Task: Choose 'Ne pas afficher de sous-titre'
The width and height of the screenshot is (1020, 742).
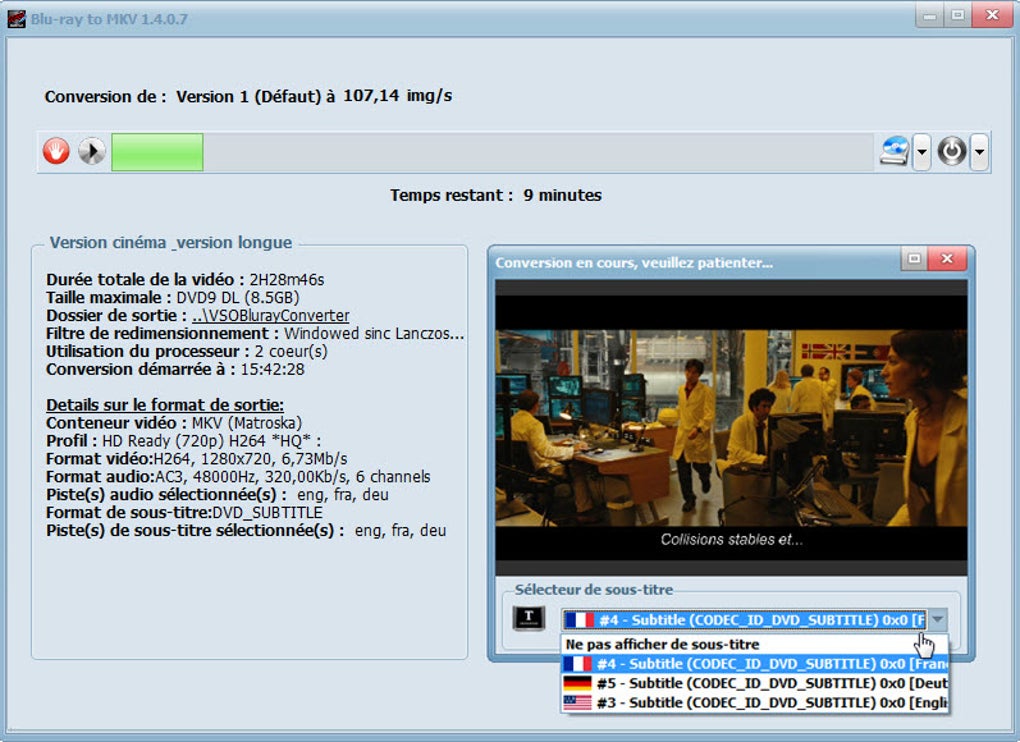Action: coord(755,644)
